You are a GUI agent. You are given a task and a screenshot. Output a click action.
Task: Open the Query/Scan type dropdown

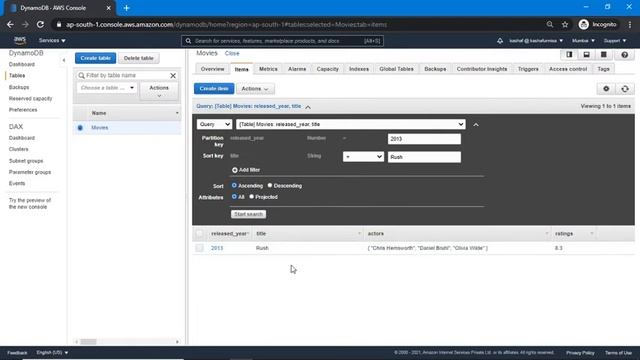coord(214,124)
